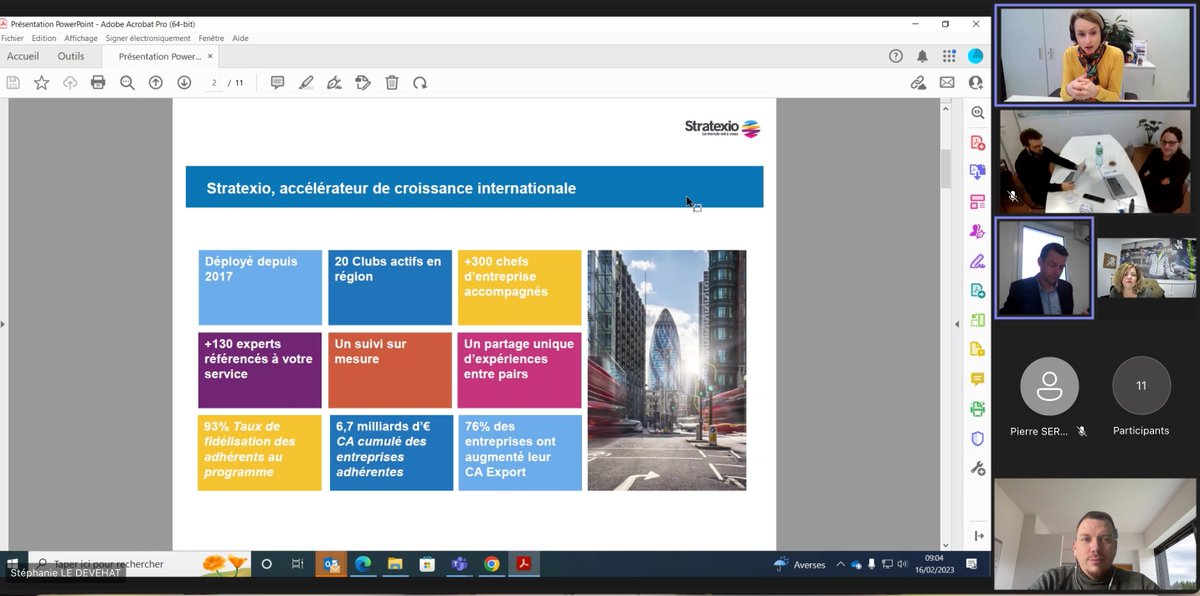Open the Fenêtre menu
1200x596 pixels.
pos(211,38)
